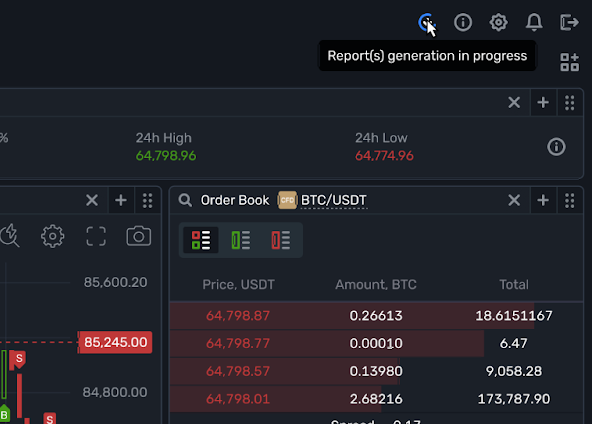Click 84,800.00 price axis label
The width and height of the screenshot is (592, 424).
[115, 392]
